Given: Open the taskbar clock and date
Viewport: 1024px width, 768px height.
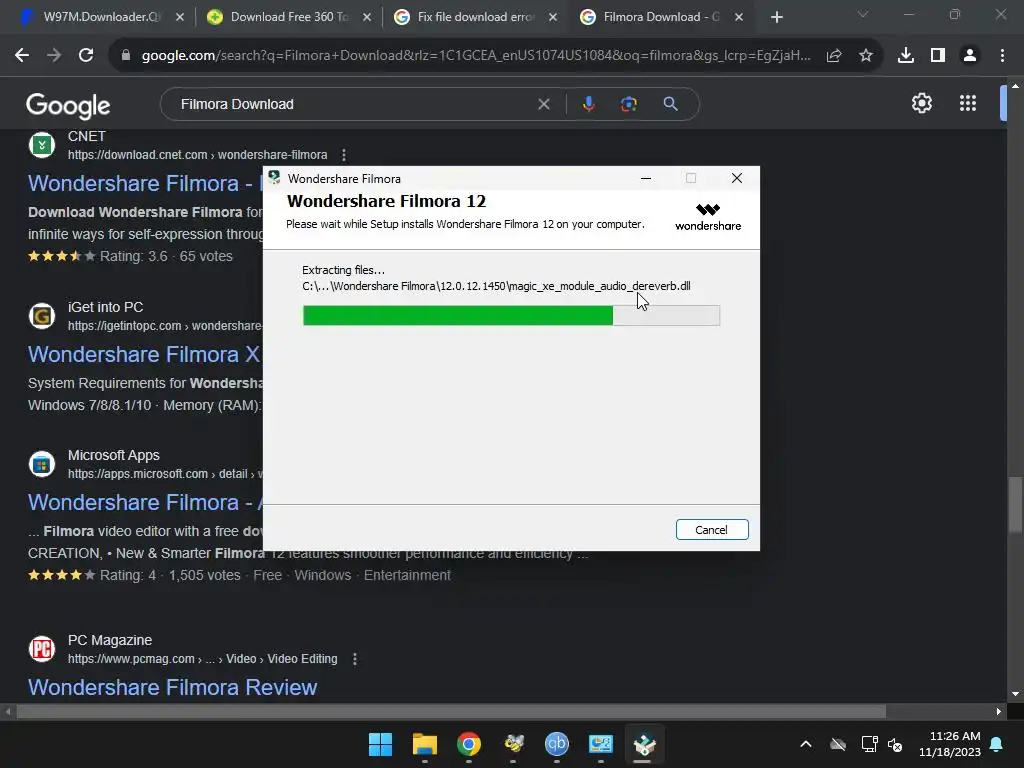Looking at the screenshot, I should click(x=950, y=744).
